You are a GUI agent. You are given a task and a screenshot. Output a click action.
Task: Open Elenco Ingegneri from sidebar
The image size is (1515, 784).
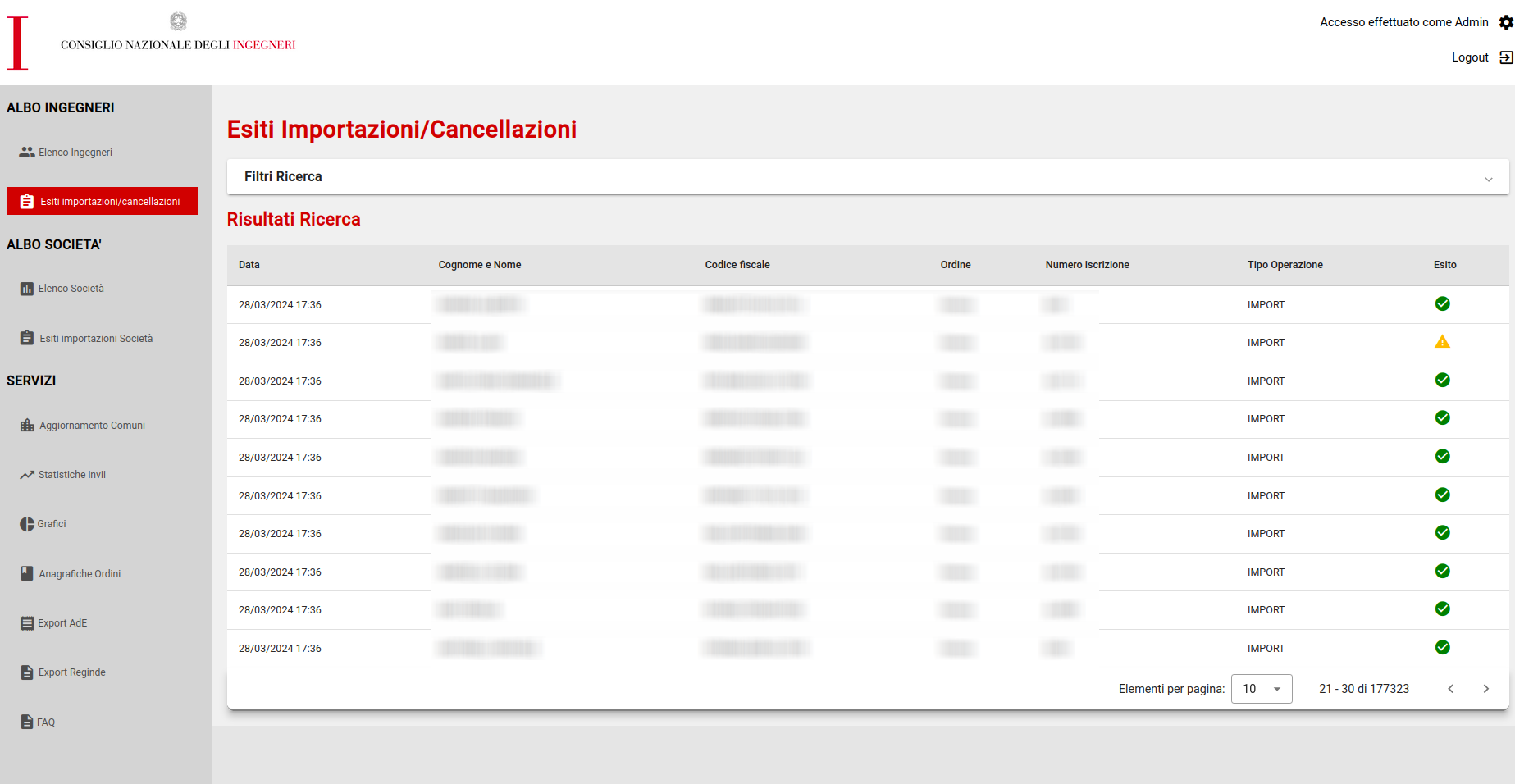click(75, 153)
